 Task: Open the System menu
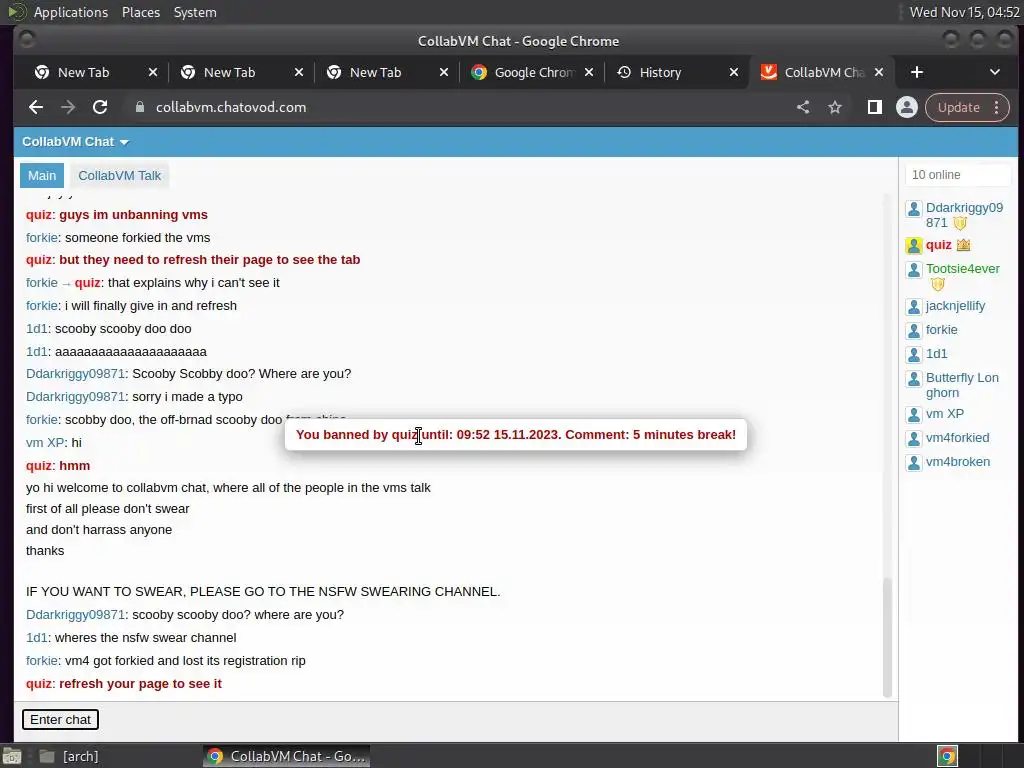coord(195,12)
